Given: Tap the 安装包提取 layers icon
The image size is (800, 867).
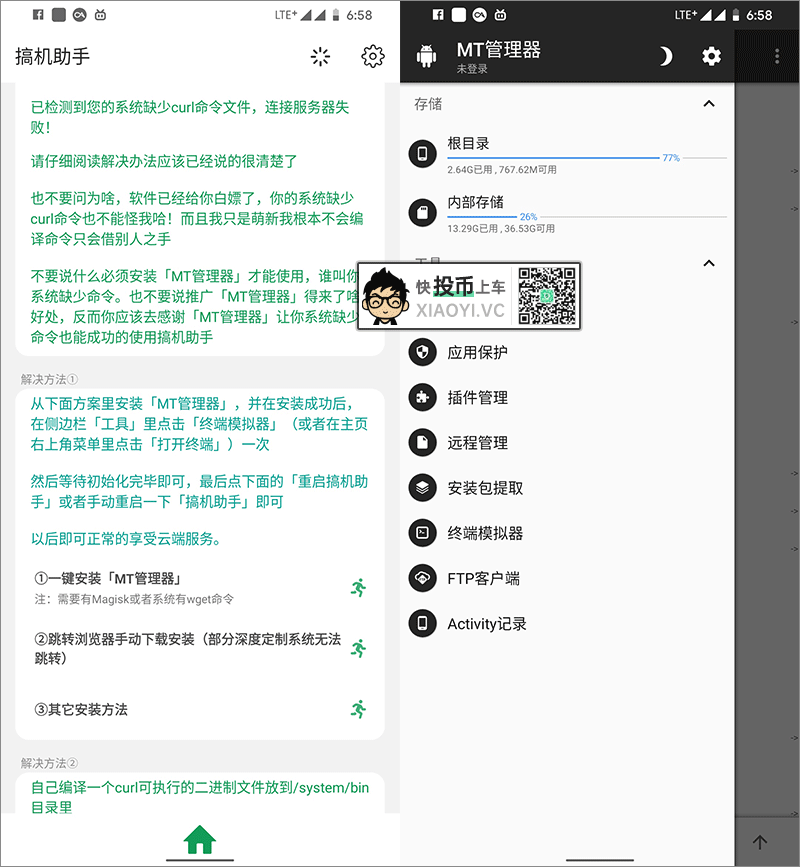Looking at the screenshot, I should pyautogui.click(x=422, y=488).
